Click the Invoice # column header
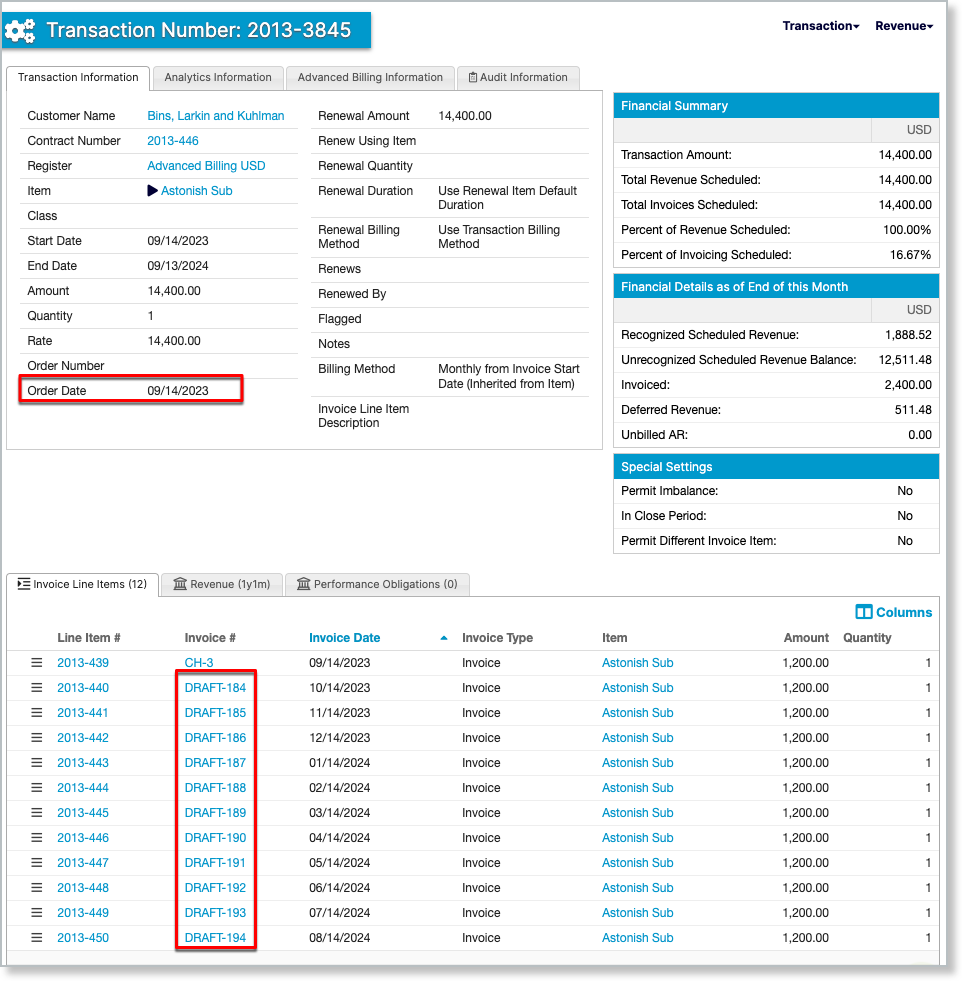The height and width of the screenshot is (981, 962). click(x=210, y=638)
